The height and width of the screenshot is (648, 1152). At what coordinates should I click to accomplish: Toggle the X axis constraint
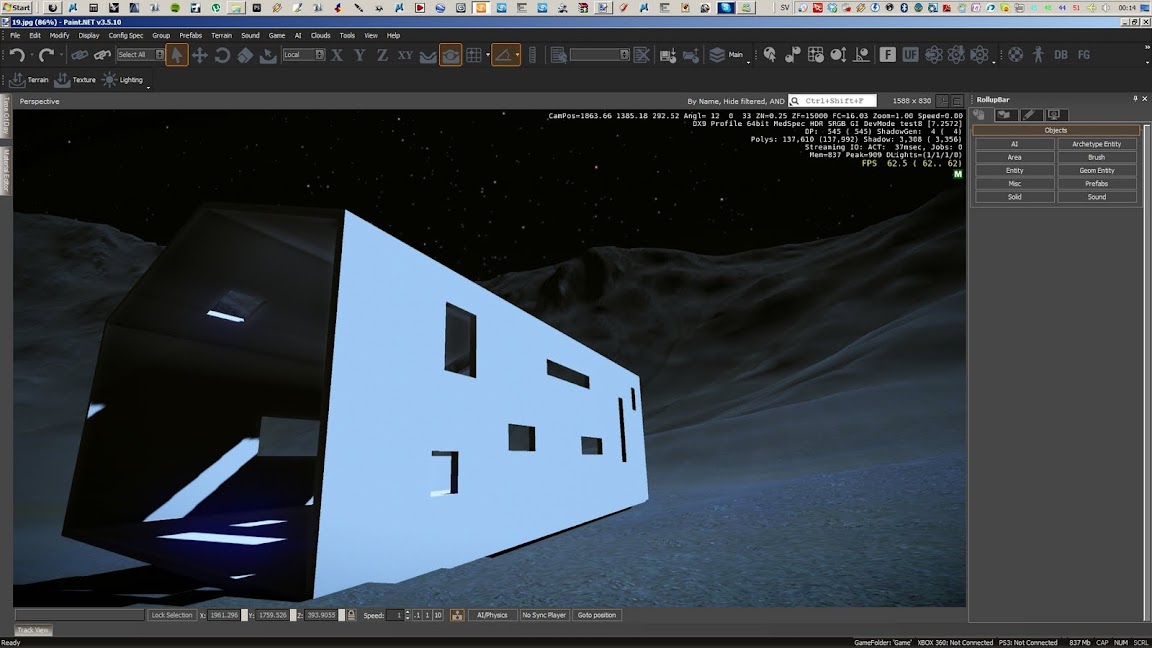coord(337,55)
